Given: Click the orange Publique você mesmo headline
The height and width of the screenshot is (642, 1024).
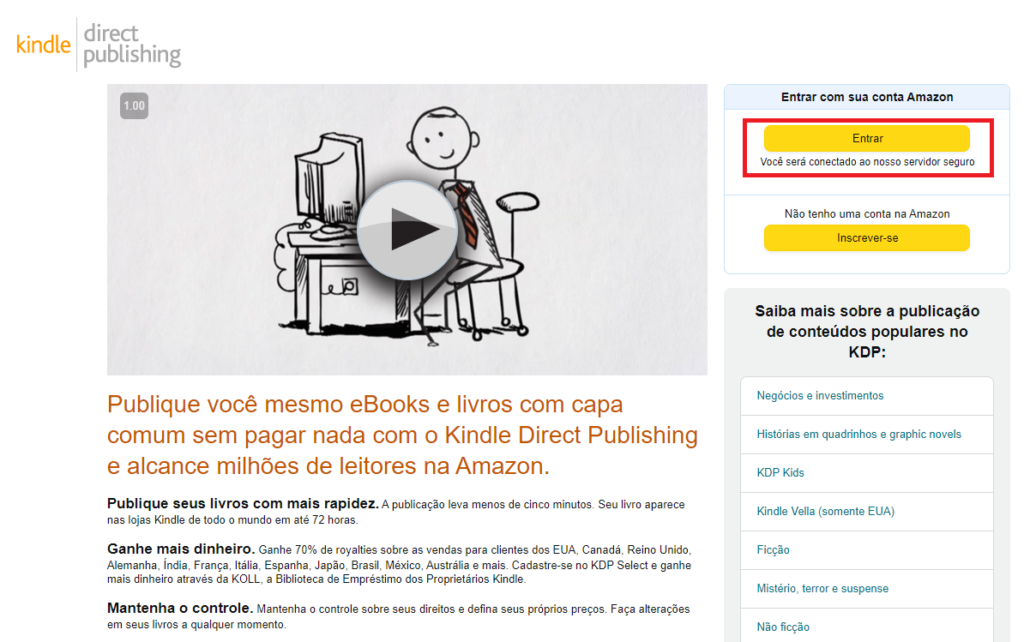Looking at the screenshot, I should tap(402, 435).
